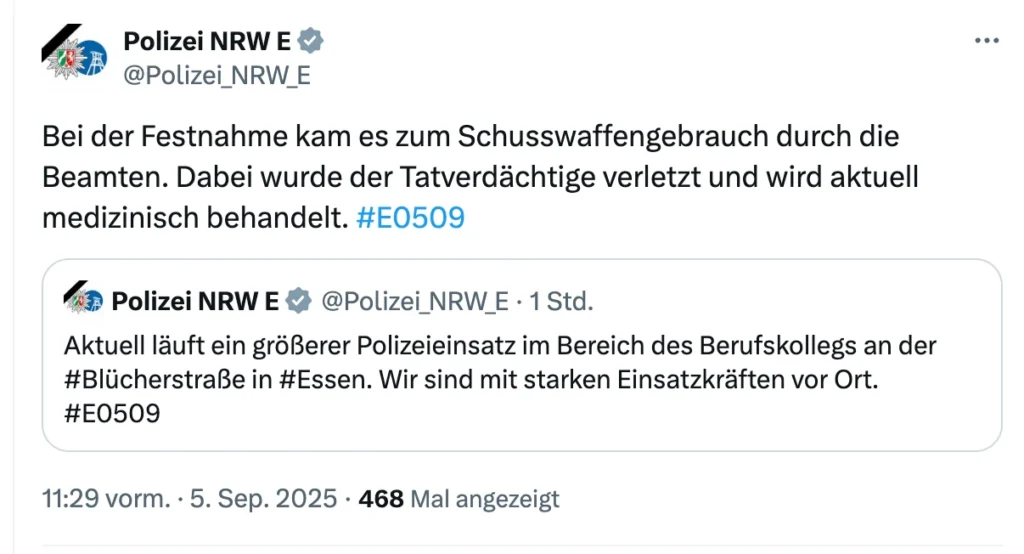Viewport: 1024px width, 554px height.
Task: Click the @Polizei_NRW_E handle in the quoted post
Action: tap(415, 300)
